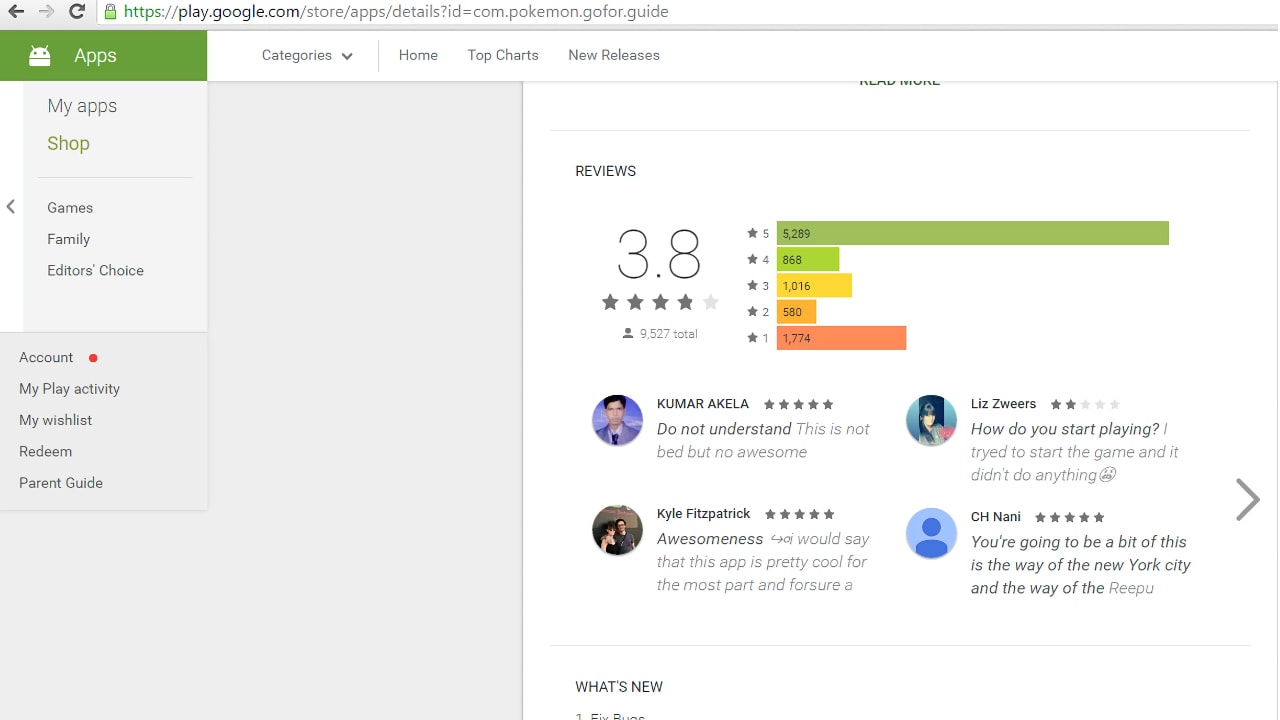Click CH Nani's default avatar icon
Viewport: 1280px width, 720px height.
click(931, 533)
